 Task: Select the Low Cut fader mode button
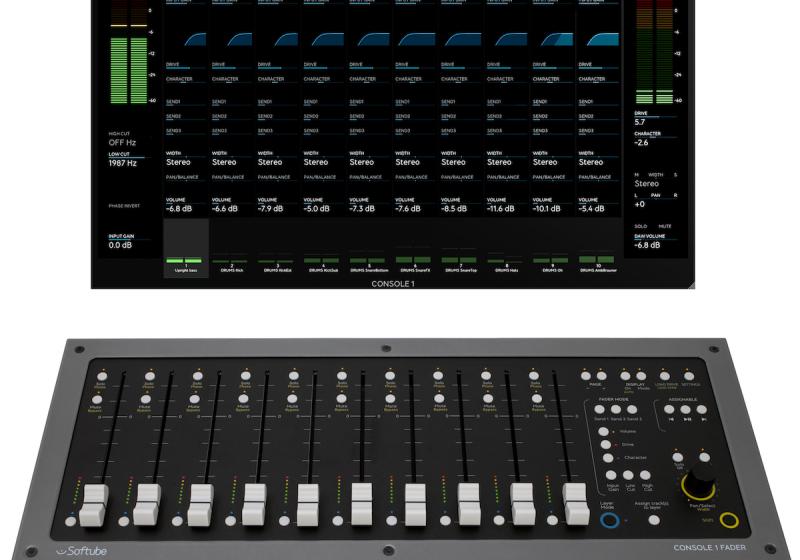(629, 476)
